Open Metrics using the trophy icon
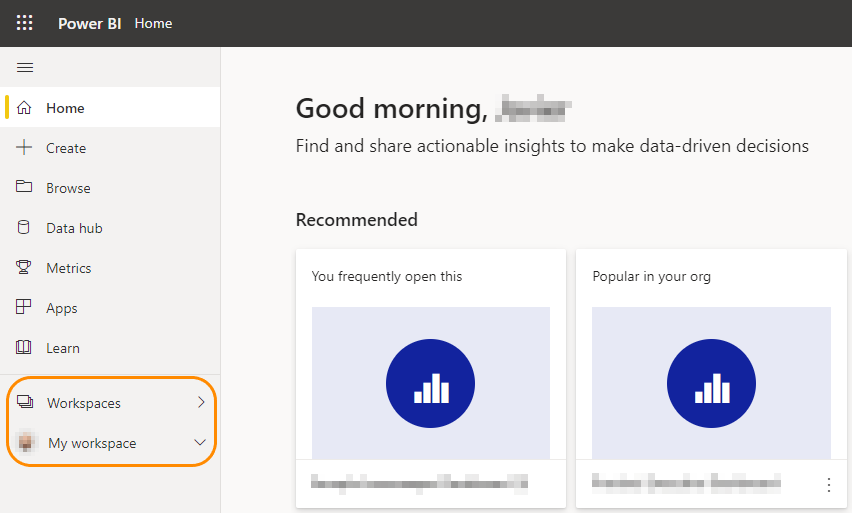Viewport: 852px width, 513px height. 25,268
